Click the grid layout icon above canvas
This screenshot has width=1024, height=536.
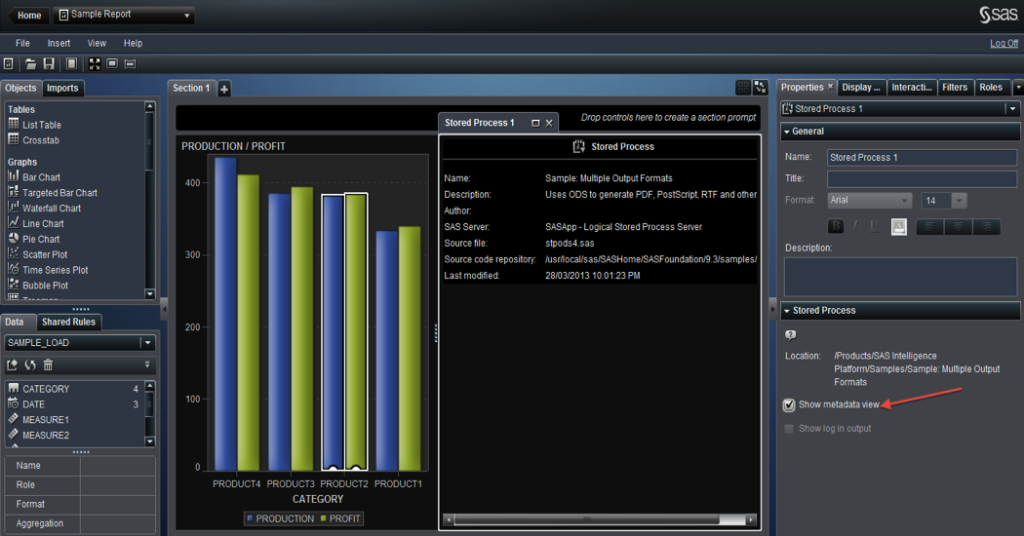743,87
